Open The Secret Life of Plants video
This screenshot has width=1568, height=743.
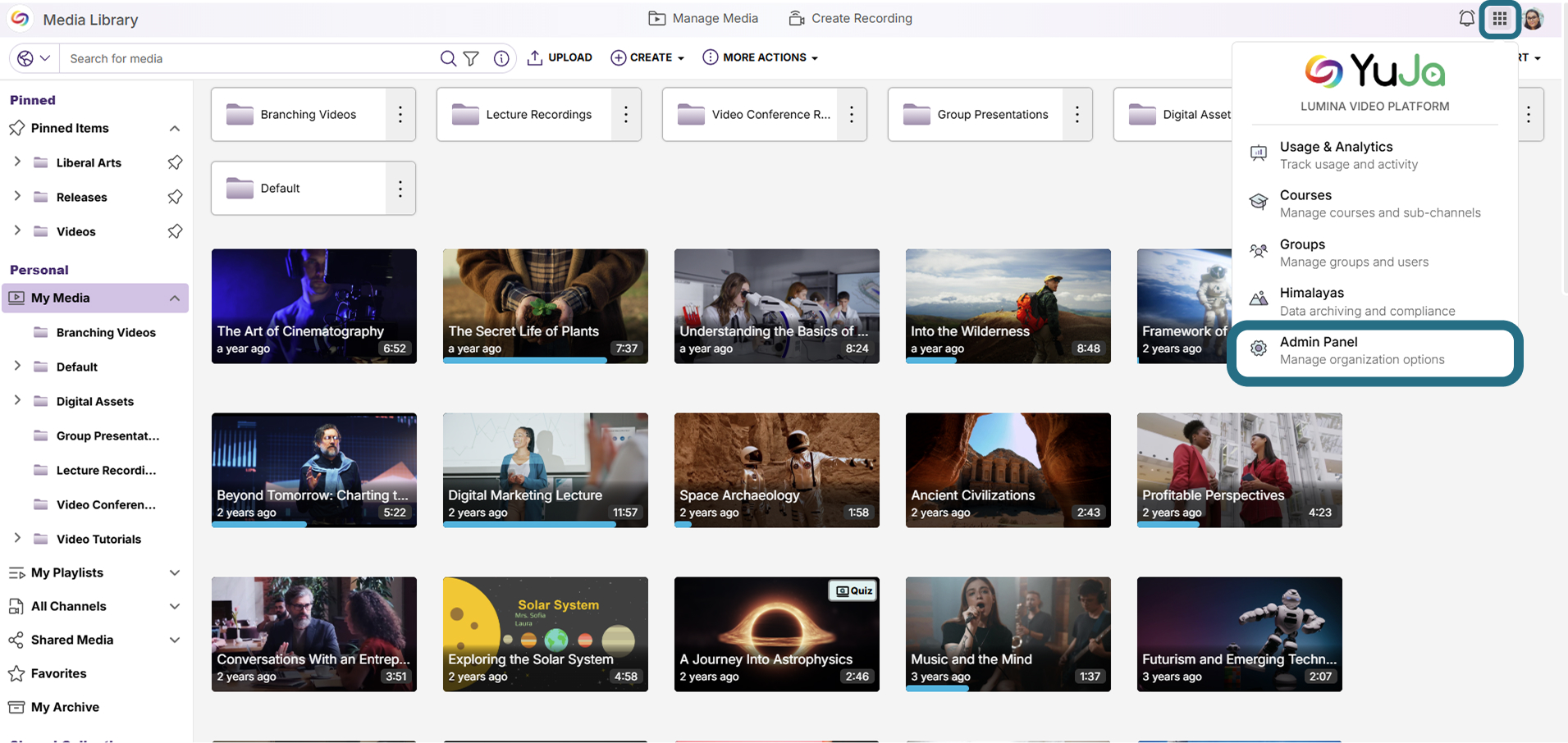546,306
